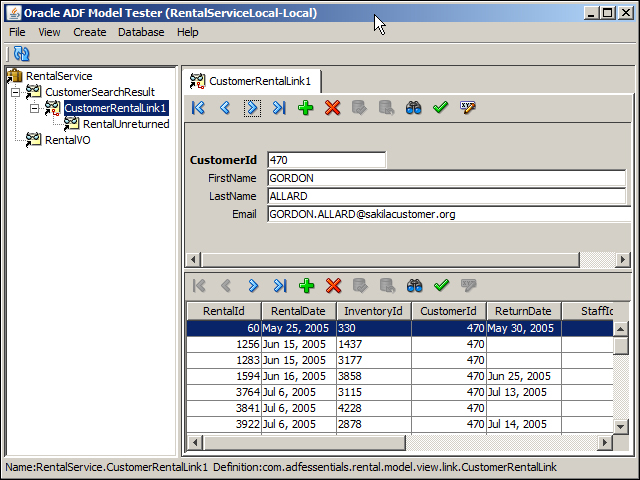The height and width of the screenshot is (480, 640).
Task: Click rental table horizontal scrollbar right arrow
Action: pyautogui.click(x=605, y=442)
